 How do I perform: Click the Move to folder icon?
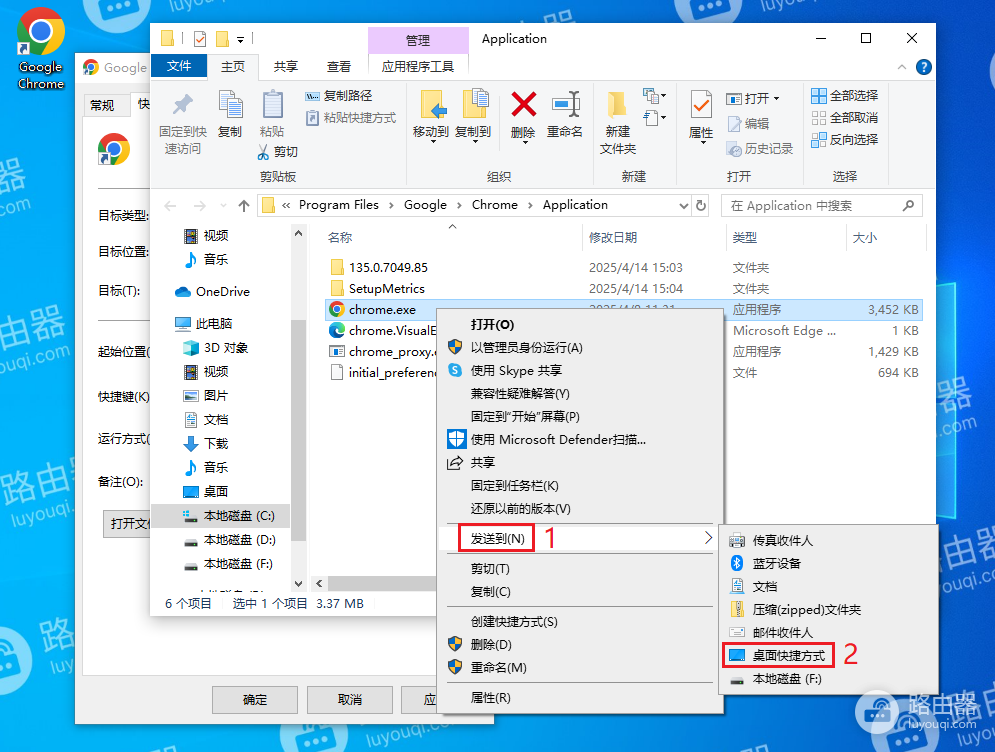point(432,104)
